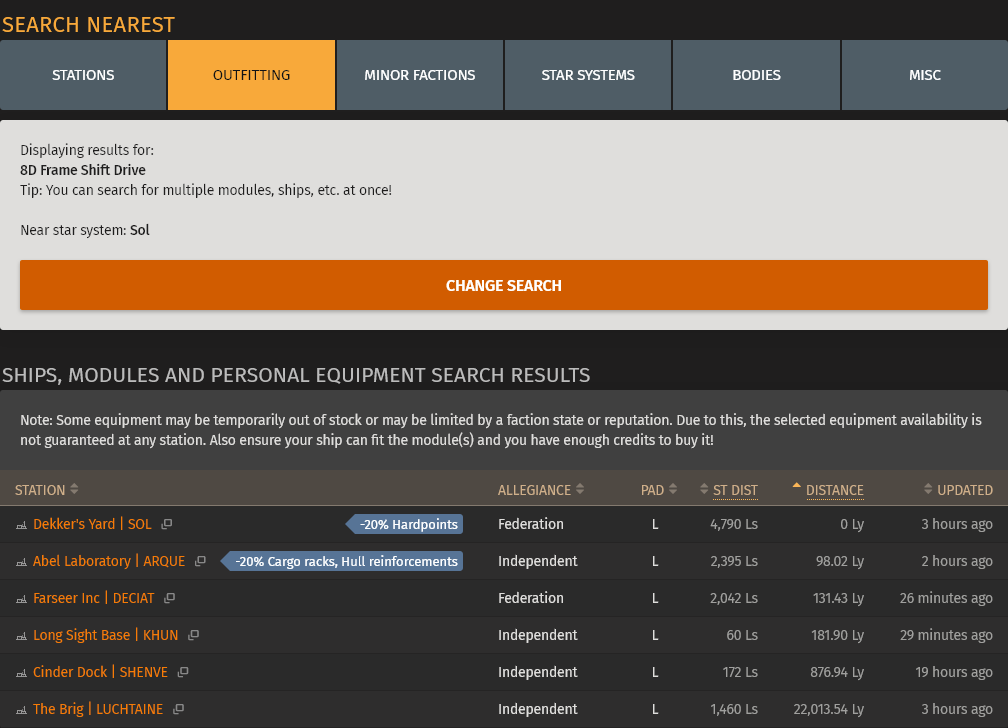This screenshot has width=1008, height=728.
Task: Click Federation allegiance in Farseer Inc row
Action: coord(531,598)
